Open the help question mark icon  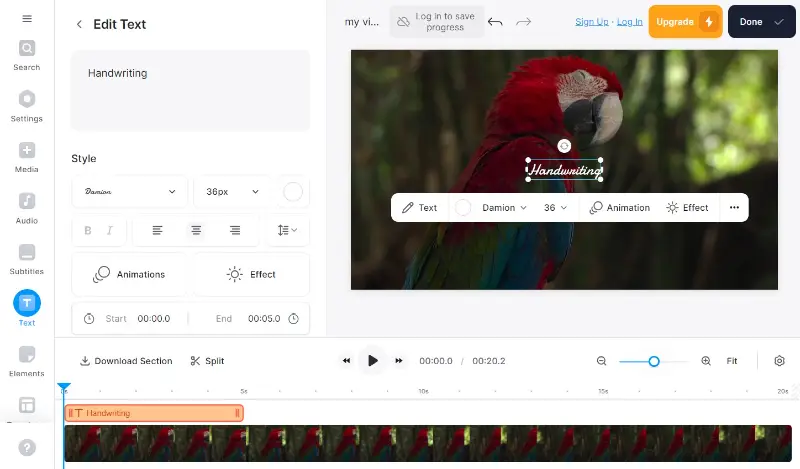tap(27, 448)
